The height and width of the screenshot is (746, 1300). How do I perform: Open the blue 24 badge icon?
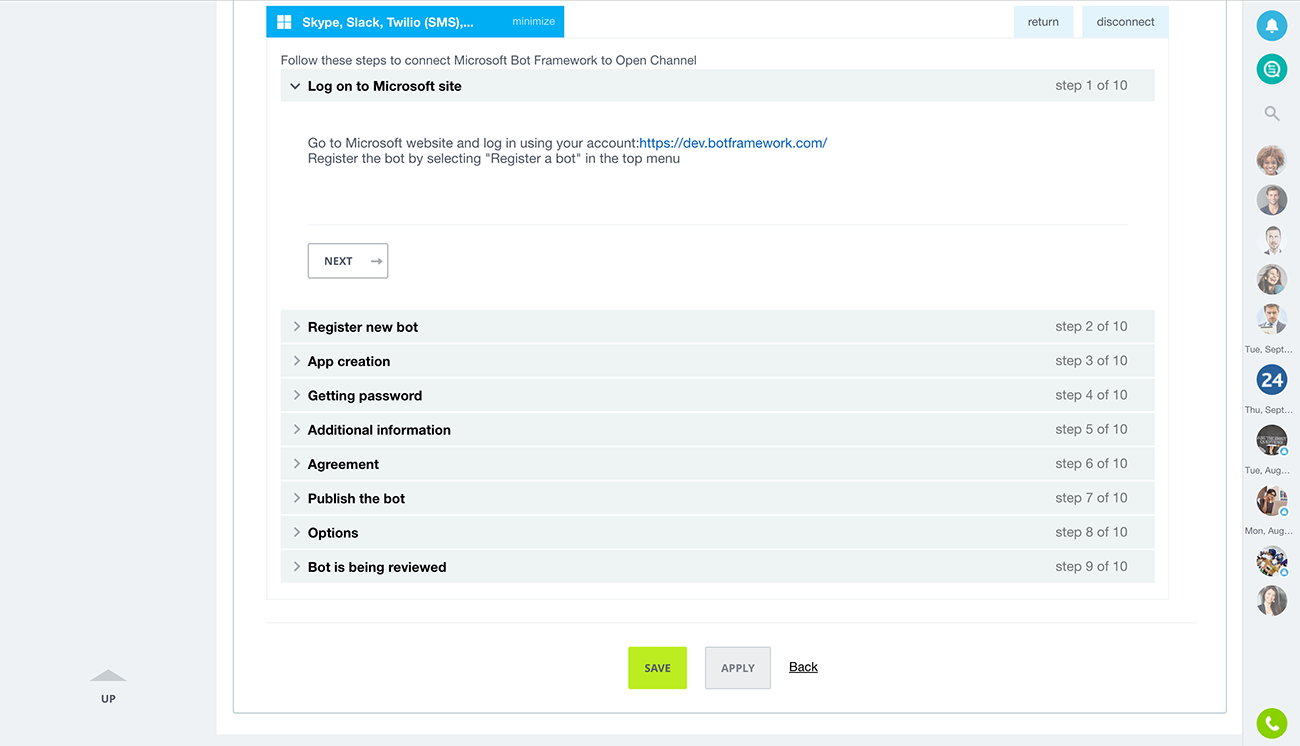coord(1271,380)
